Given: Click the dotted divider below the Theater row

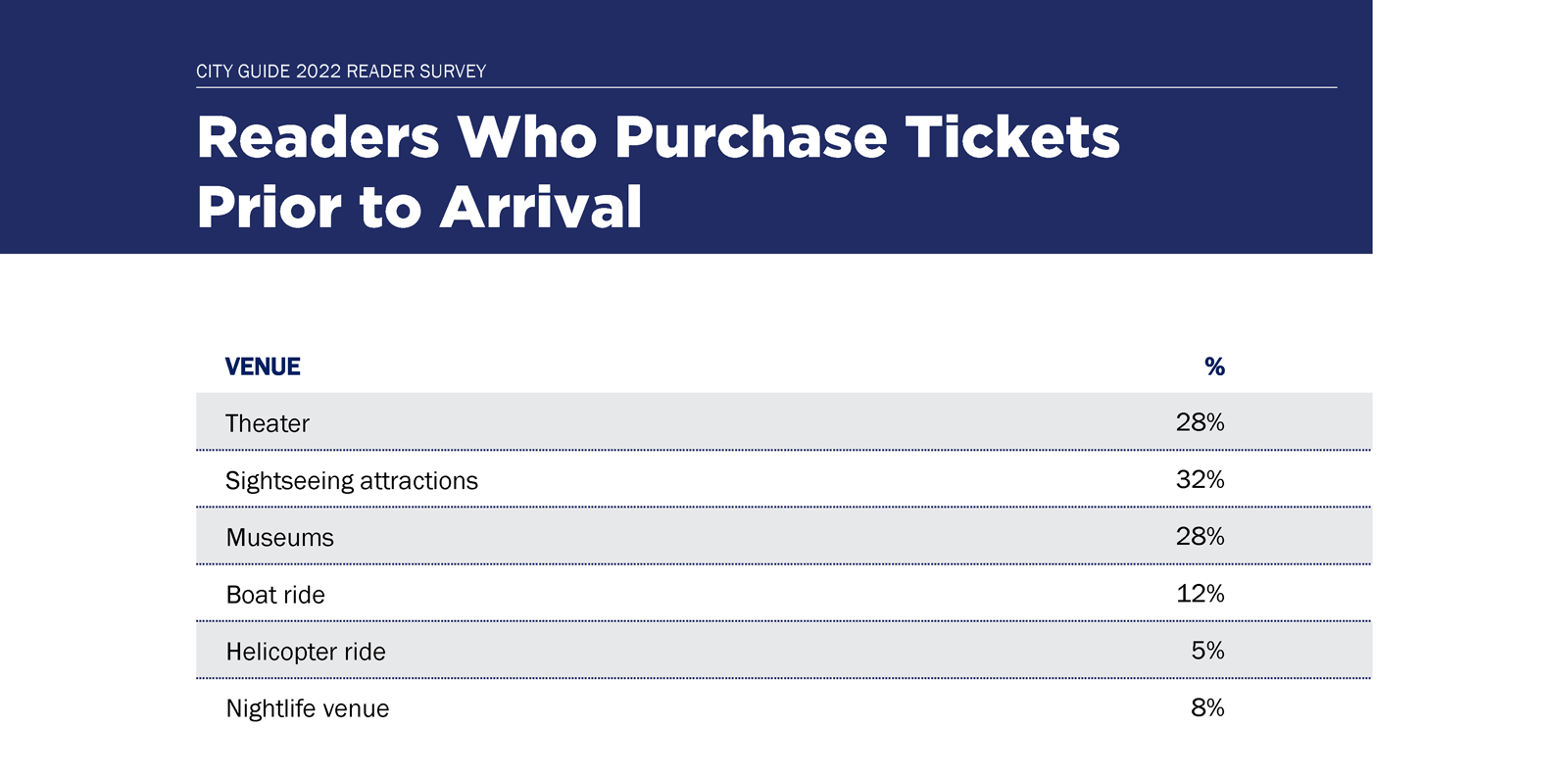Looking at the screenshot, I should tap(784, 450).
